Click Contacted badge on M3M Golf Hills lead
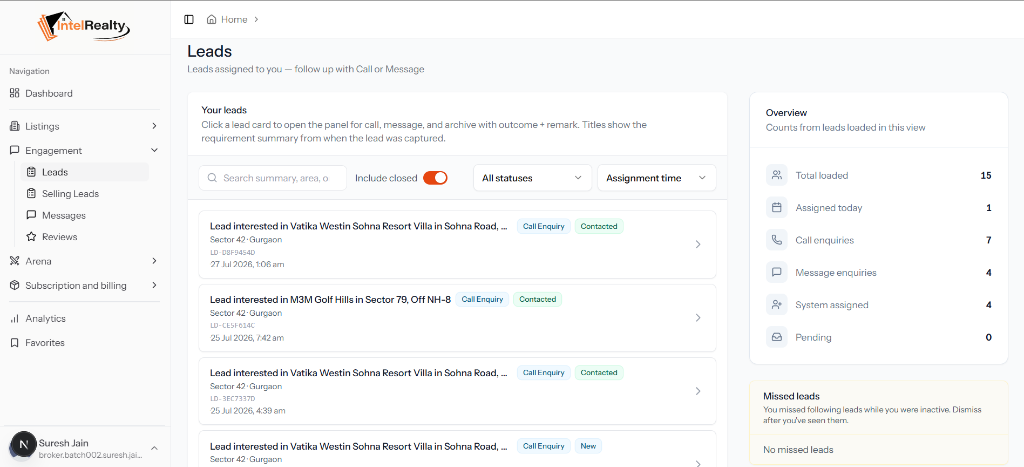The image size is (1024, 467). [x=537, y=299]
